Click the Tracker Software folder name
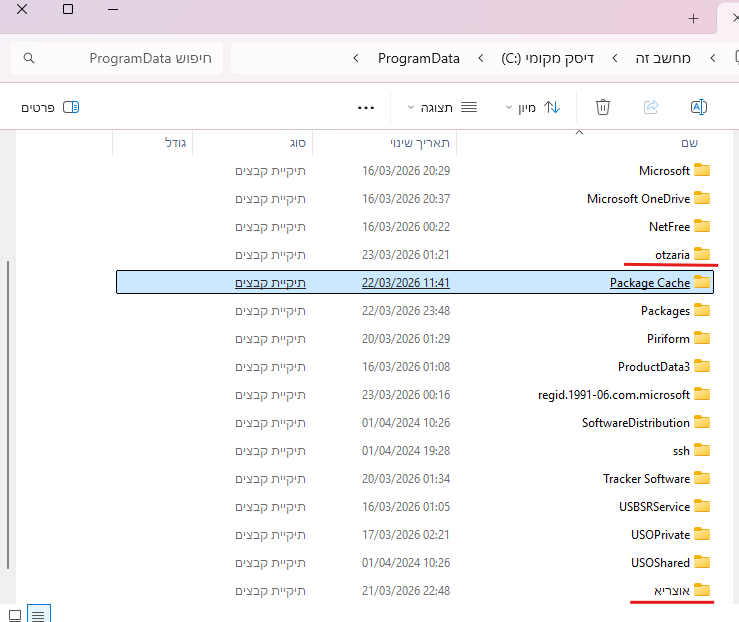 (646, 479)
